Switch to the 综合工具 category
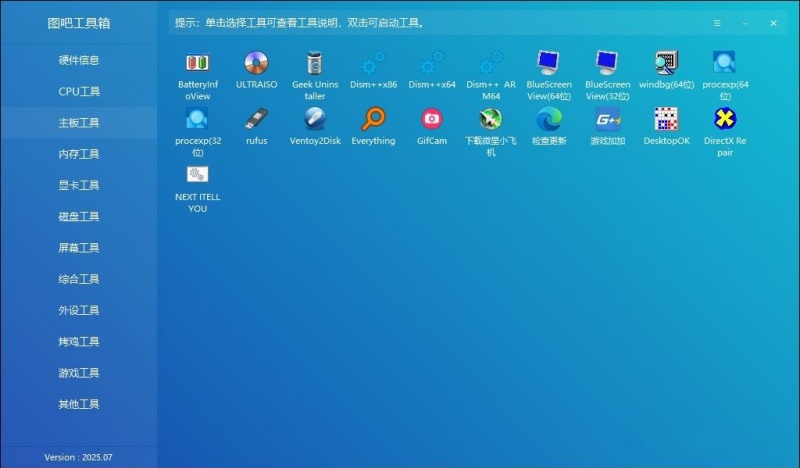The image size is (800, 468). click(79, 279)
